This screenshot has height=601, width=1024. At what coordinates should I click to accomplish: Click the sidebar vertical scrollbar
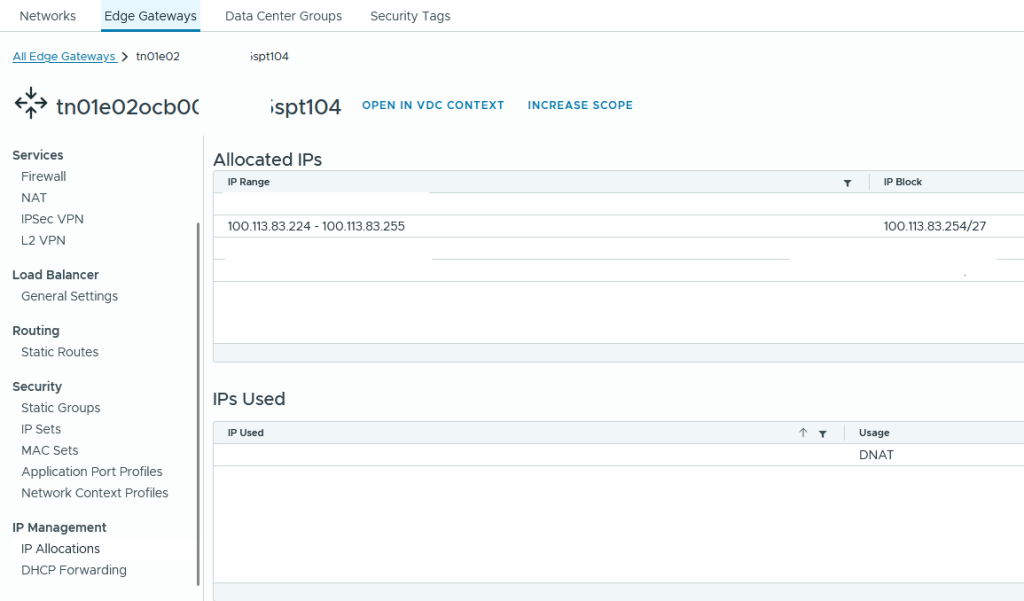click(198, 400)
